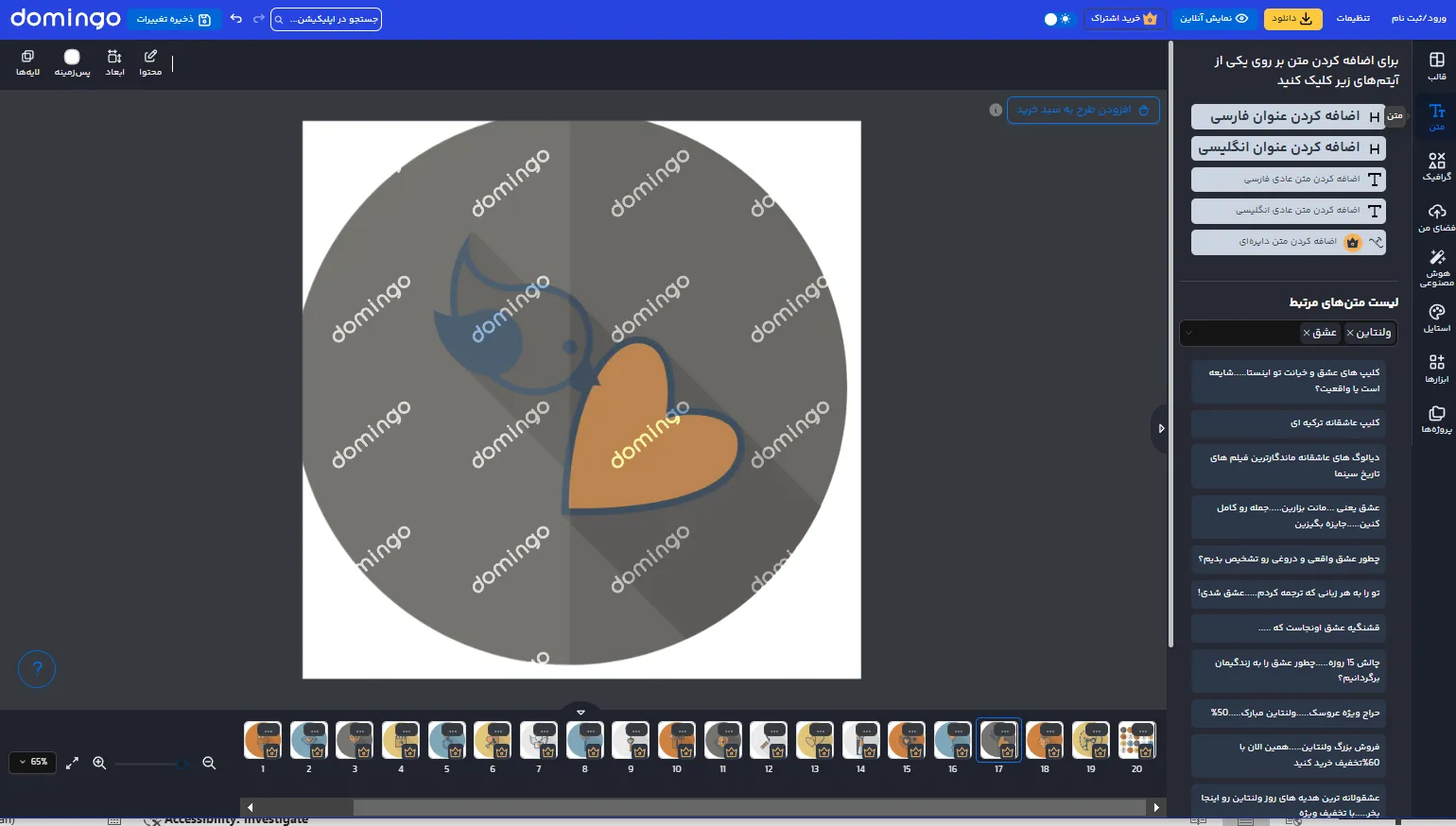Screen dimensions: 1456x826
Task: Open the 65% zoom level dropdown
Action: tap(33, 762)
